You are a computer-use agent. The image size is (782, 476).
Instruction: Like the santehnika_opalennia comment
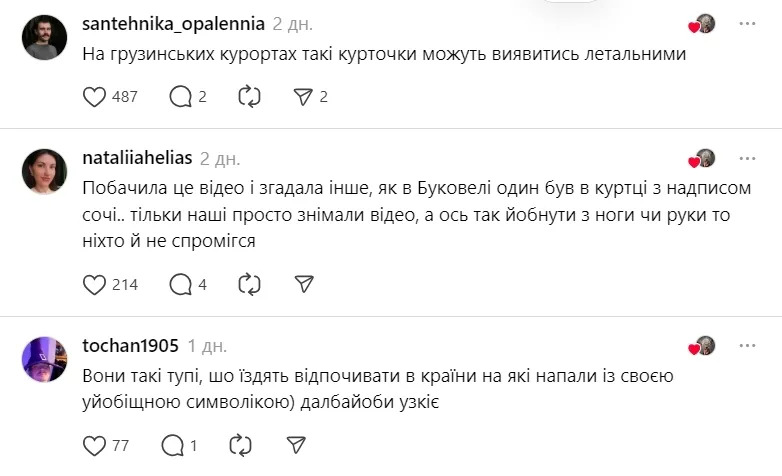coord(94,97)
